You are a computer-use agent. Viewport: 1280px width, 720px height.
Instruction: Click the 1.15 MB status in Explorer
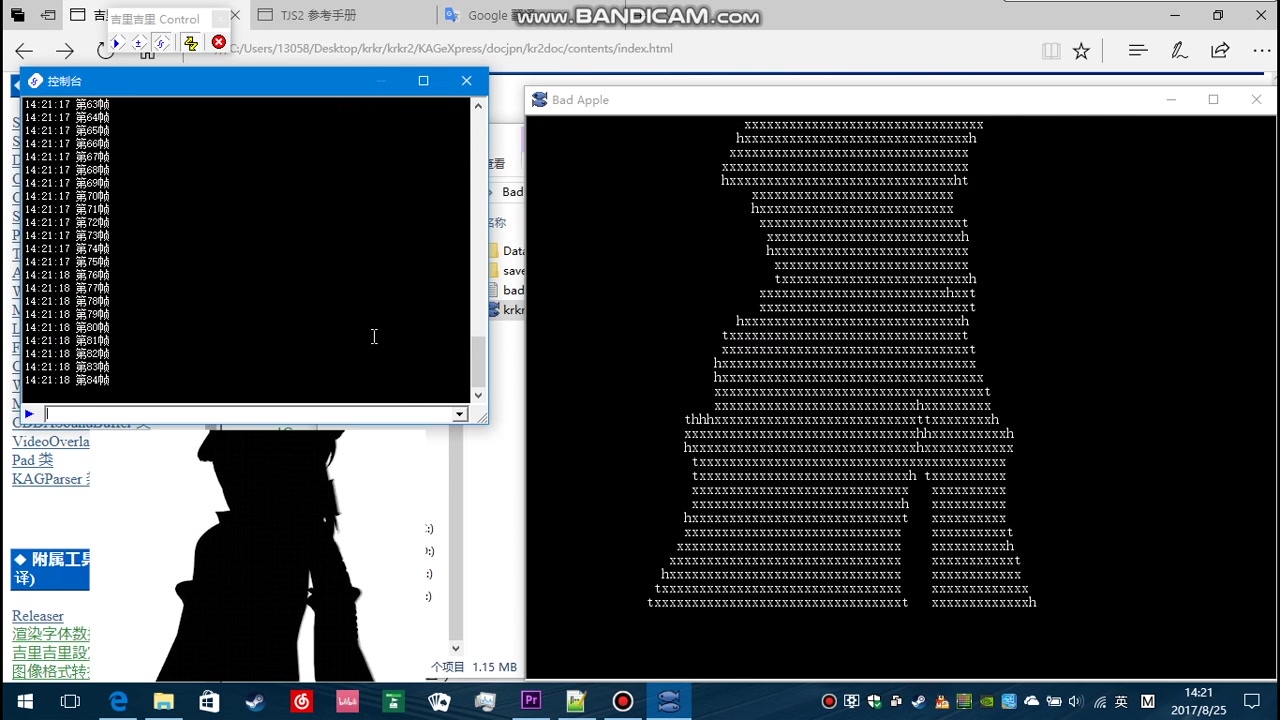tap(494, 667)
